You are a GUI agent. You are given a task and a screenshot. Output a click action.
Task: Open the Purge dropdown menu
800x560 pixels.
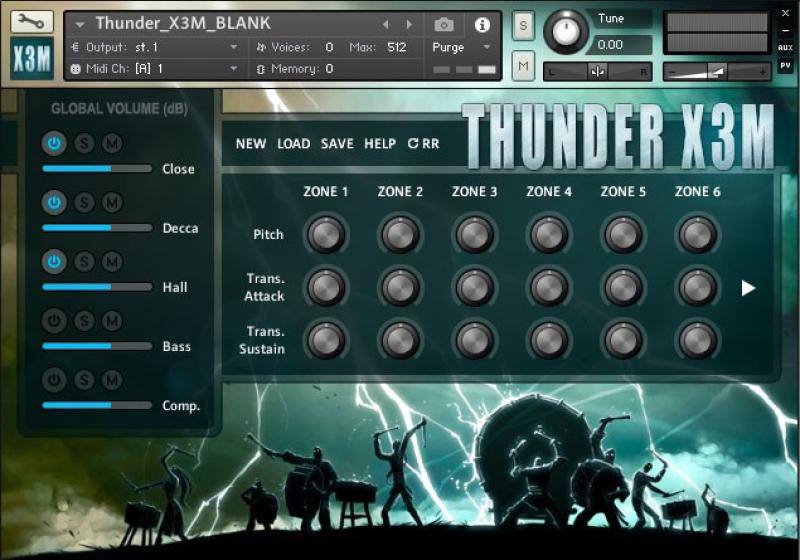point(461,47)
